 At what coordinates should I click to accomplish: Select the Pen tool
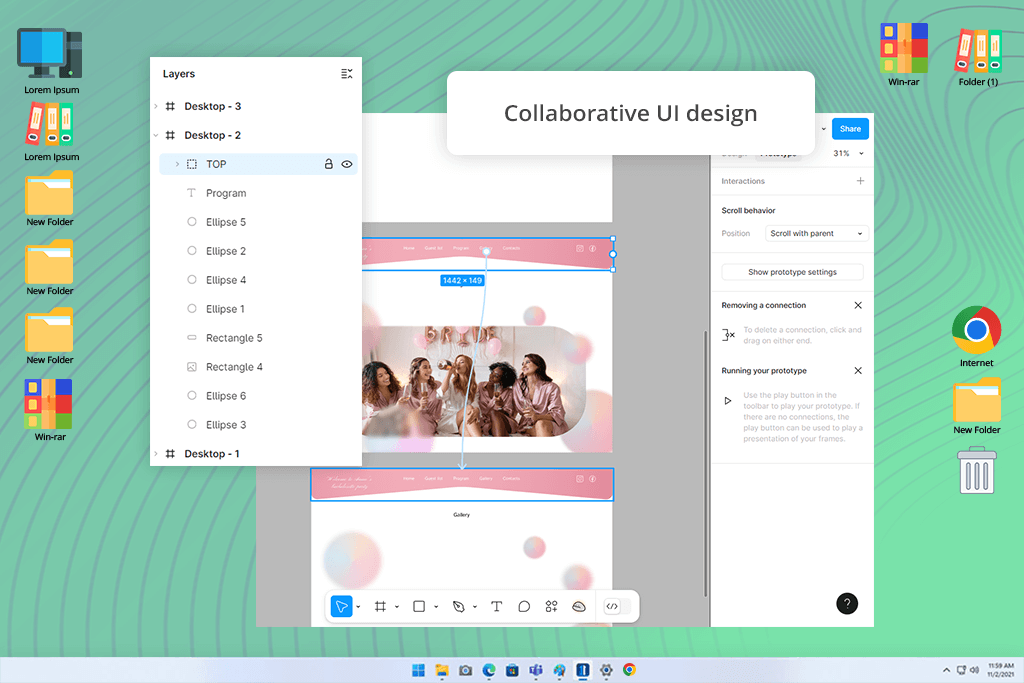(x=458, y=607)
